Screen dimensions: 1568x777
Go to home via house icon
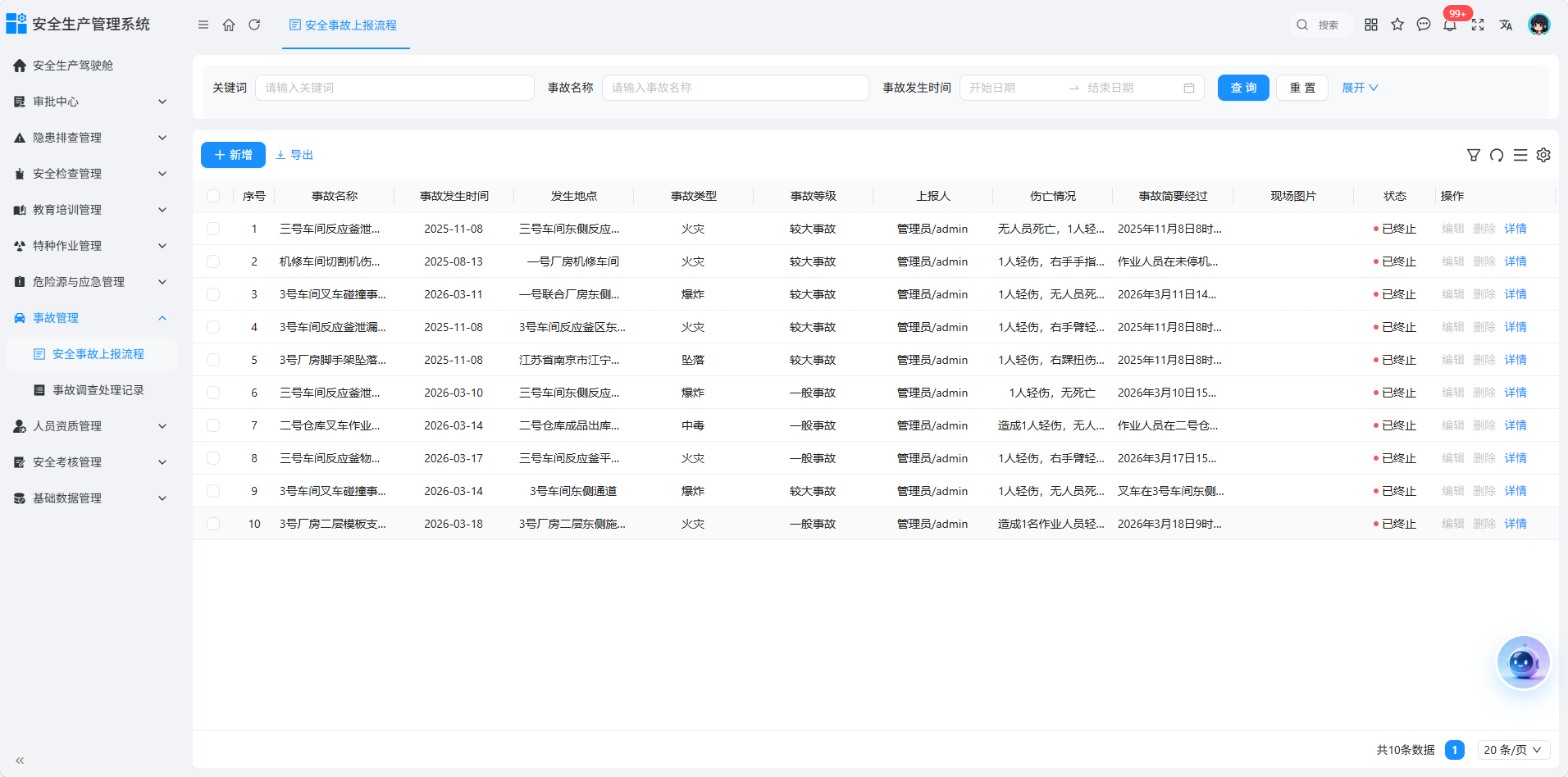229,25
